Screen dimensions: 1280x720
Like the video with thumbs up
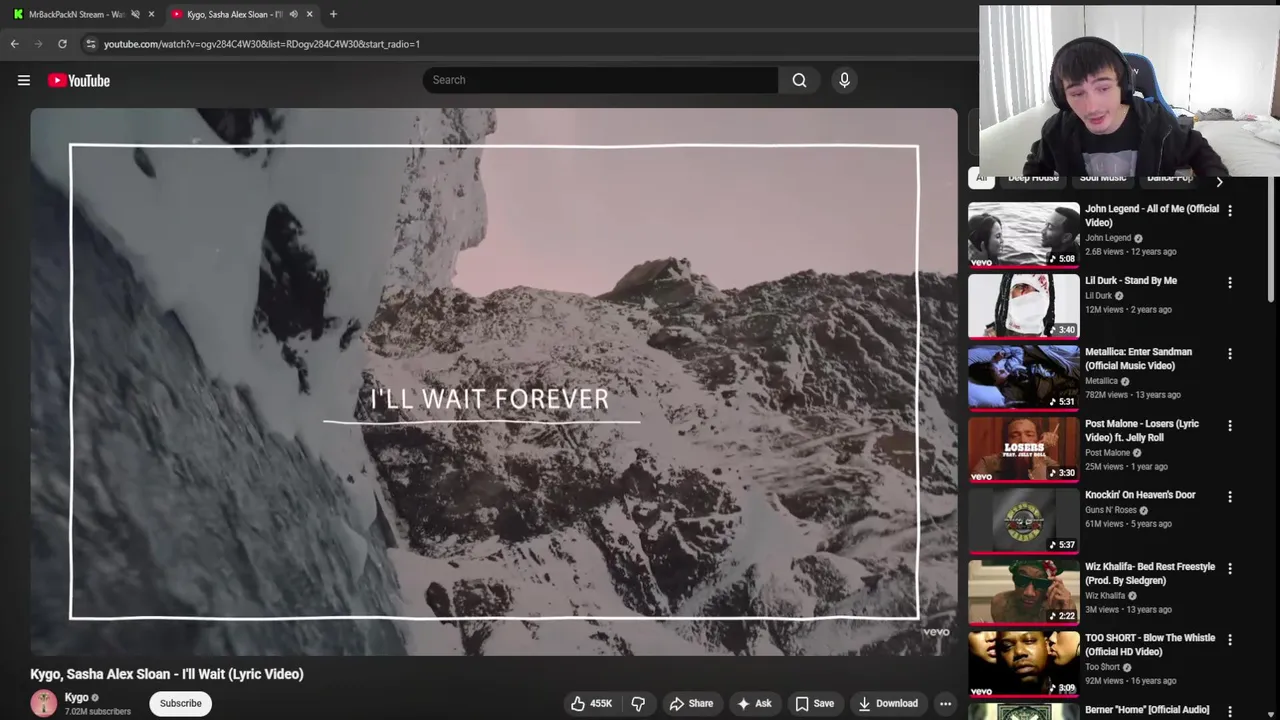[x=591, y=703]
